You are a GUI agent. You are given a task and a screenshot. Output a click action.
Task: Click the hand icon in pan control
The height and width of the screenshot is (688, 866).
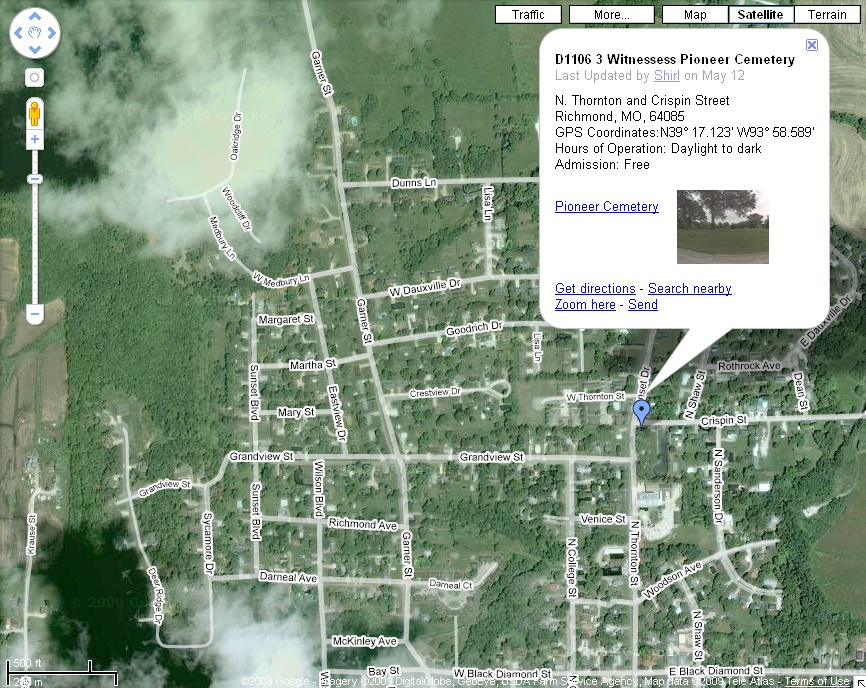(x=35, y=35)
